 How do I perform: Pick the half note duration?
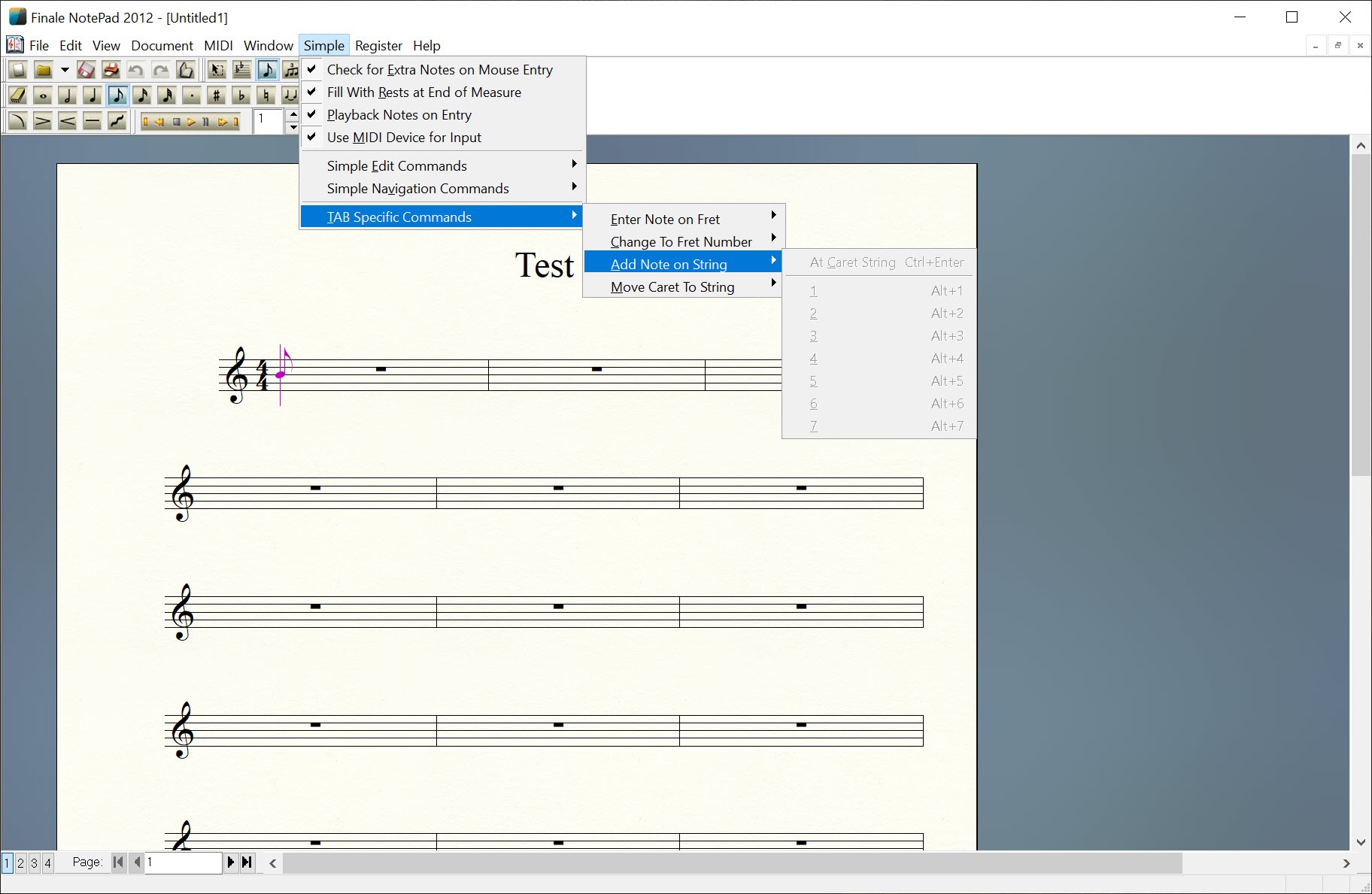point(68,95)
